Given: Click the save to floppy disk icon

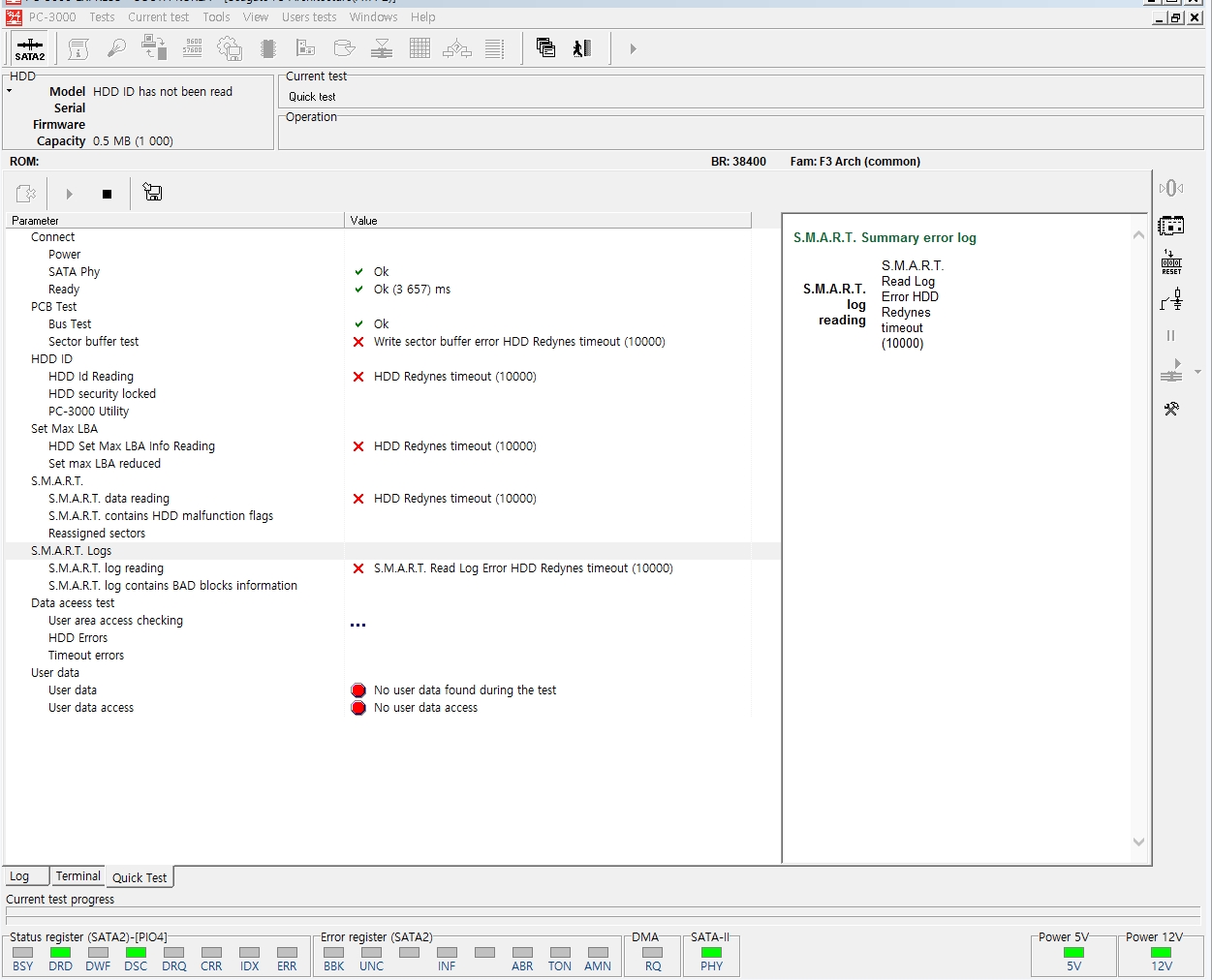Looking at the screenshot, I should click(x=152, y=193).
